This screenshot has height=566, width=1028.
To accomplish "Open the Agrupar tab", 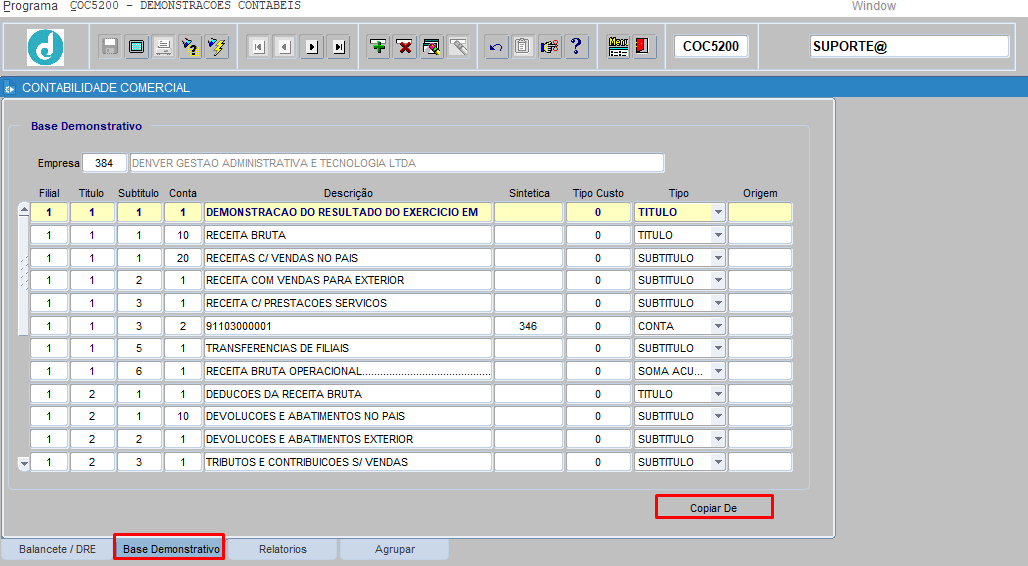I will click(x=395, y=549).
